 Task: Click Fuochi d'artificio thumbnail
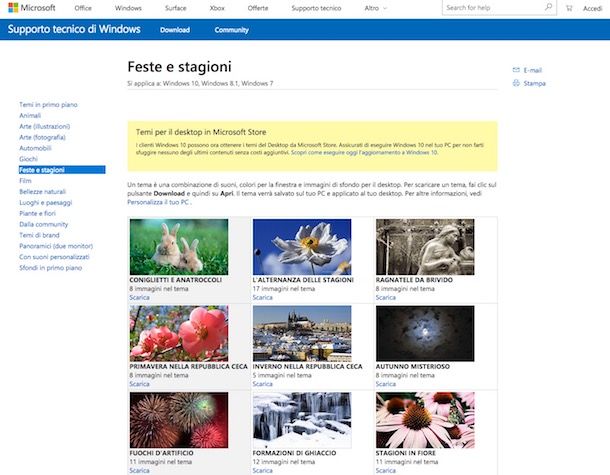pyautogui.click(x=179, y=420)
